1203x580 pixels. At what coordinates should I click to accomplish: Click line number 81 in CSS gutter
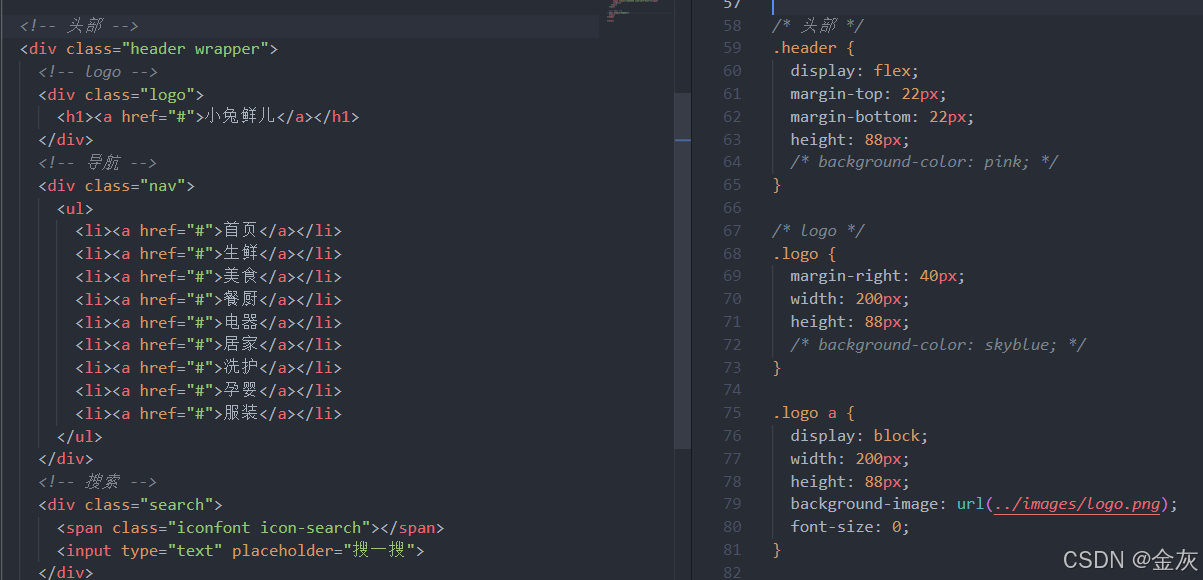(x=732, y=550)
